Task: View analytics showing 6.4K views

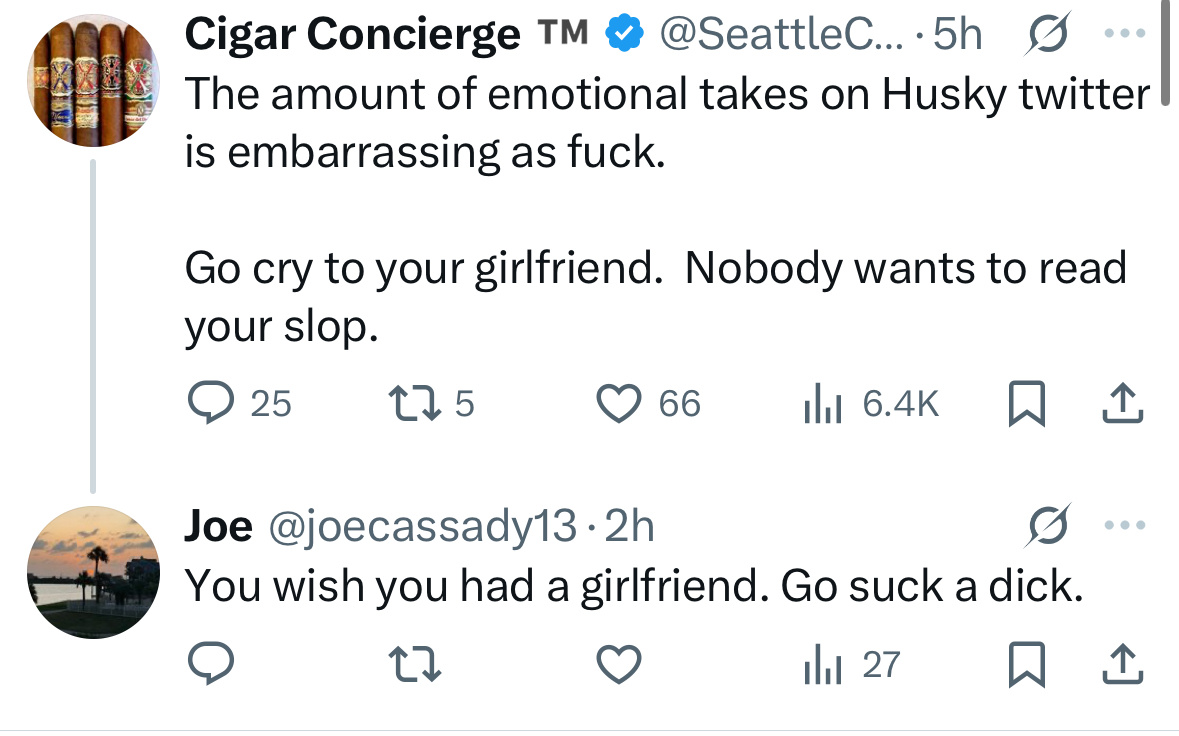Action: click(x=820, y=403)
